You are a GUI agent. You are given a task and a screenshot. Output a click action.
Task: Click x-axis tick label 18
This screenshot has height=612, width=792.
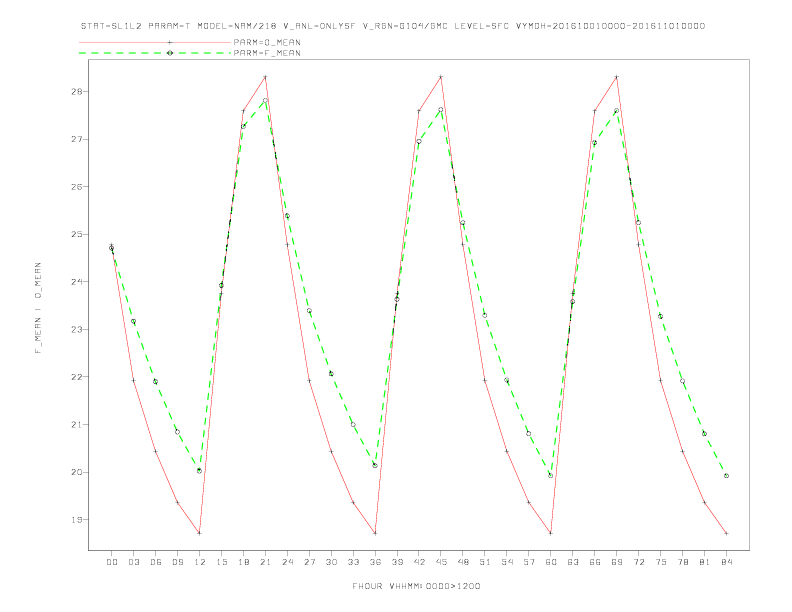tap(243, 562)
